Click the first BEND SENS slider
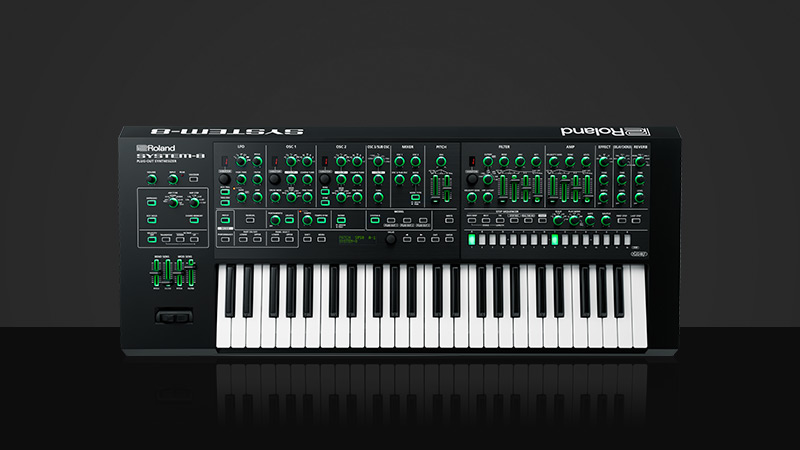The image size is (800, 450). (x=156, y=273)
